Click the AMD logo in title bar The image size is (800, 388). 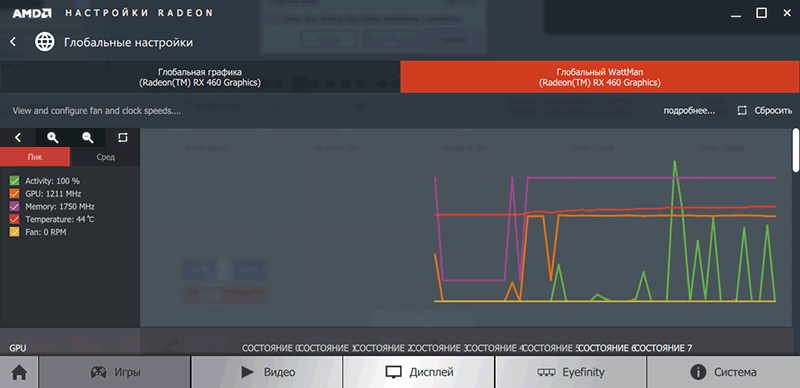[33, 13]
